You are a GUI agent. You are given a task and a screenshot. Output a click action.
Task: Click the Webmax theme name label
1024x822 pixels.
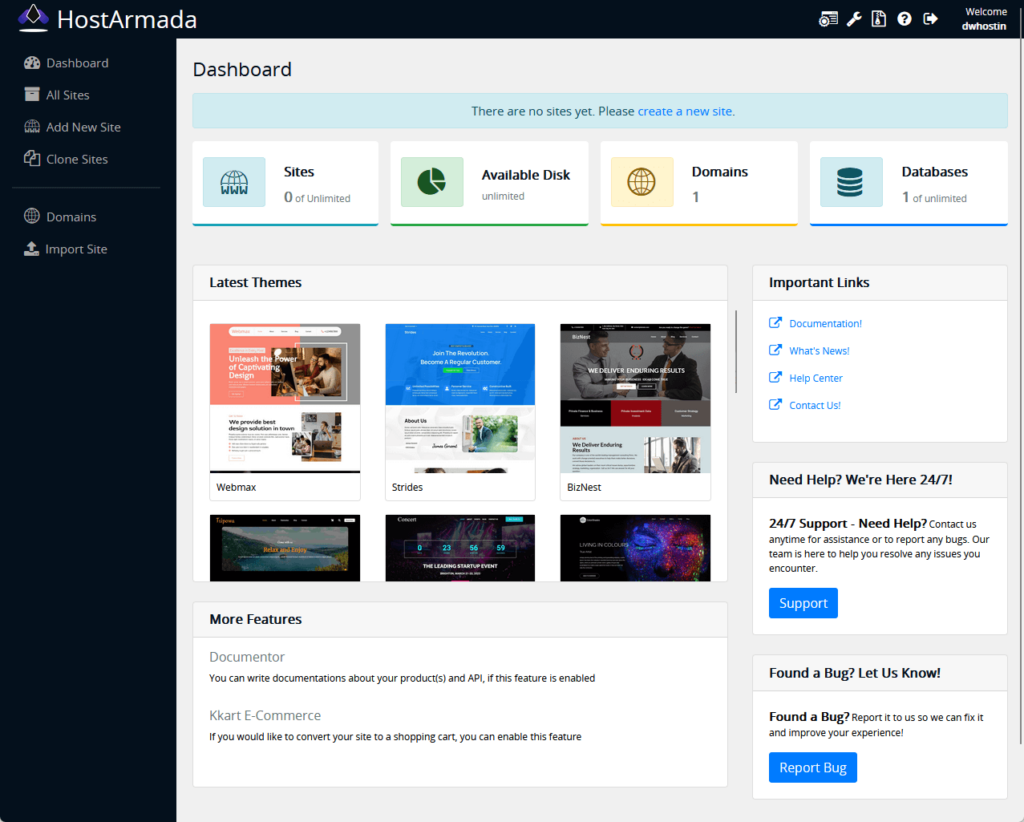236,487
